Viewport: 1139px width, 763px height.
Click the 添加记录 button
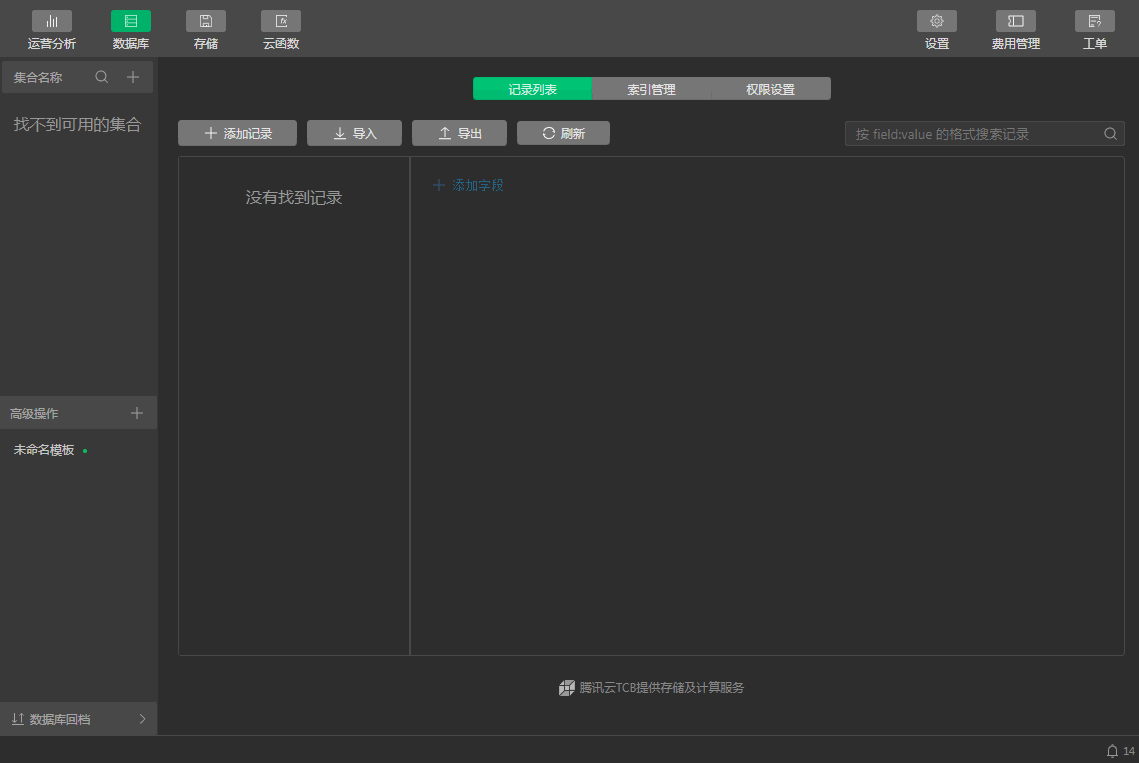tap(238, 133)
